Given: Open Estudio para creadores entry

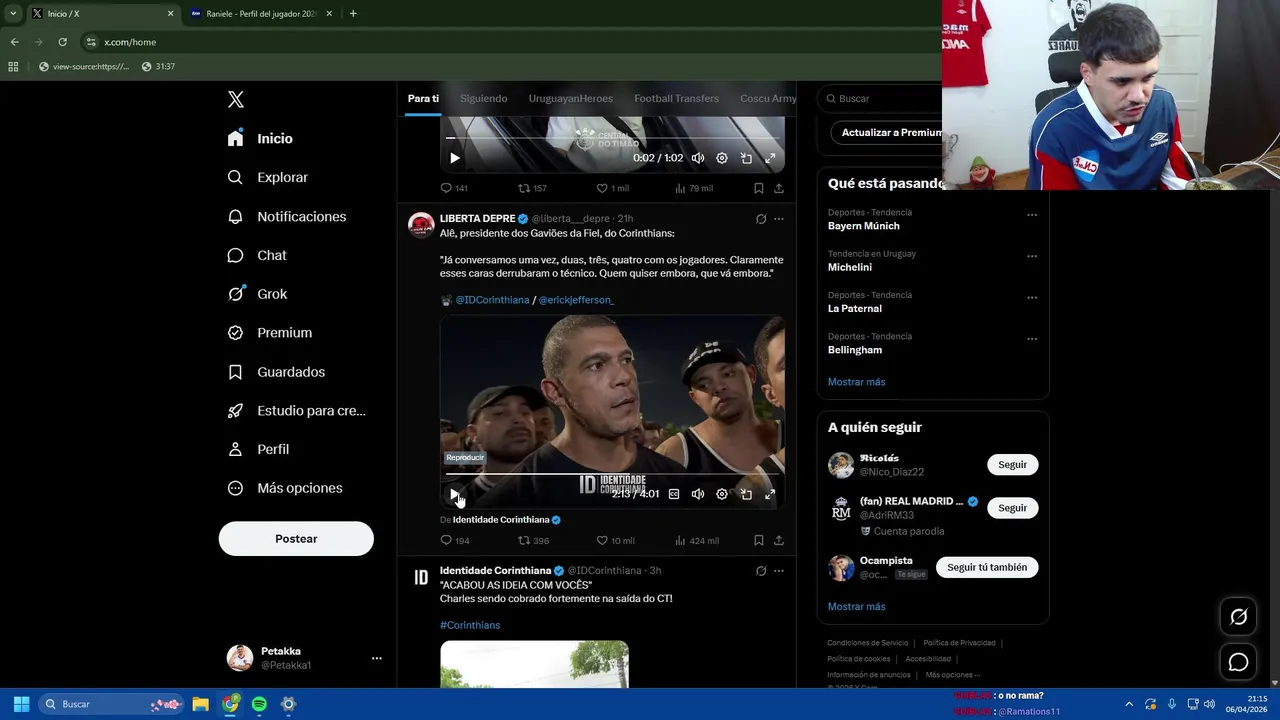Looking at the screenshot, I should click(x=296, y=411).
